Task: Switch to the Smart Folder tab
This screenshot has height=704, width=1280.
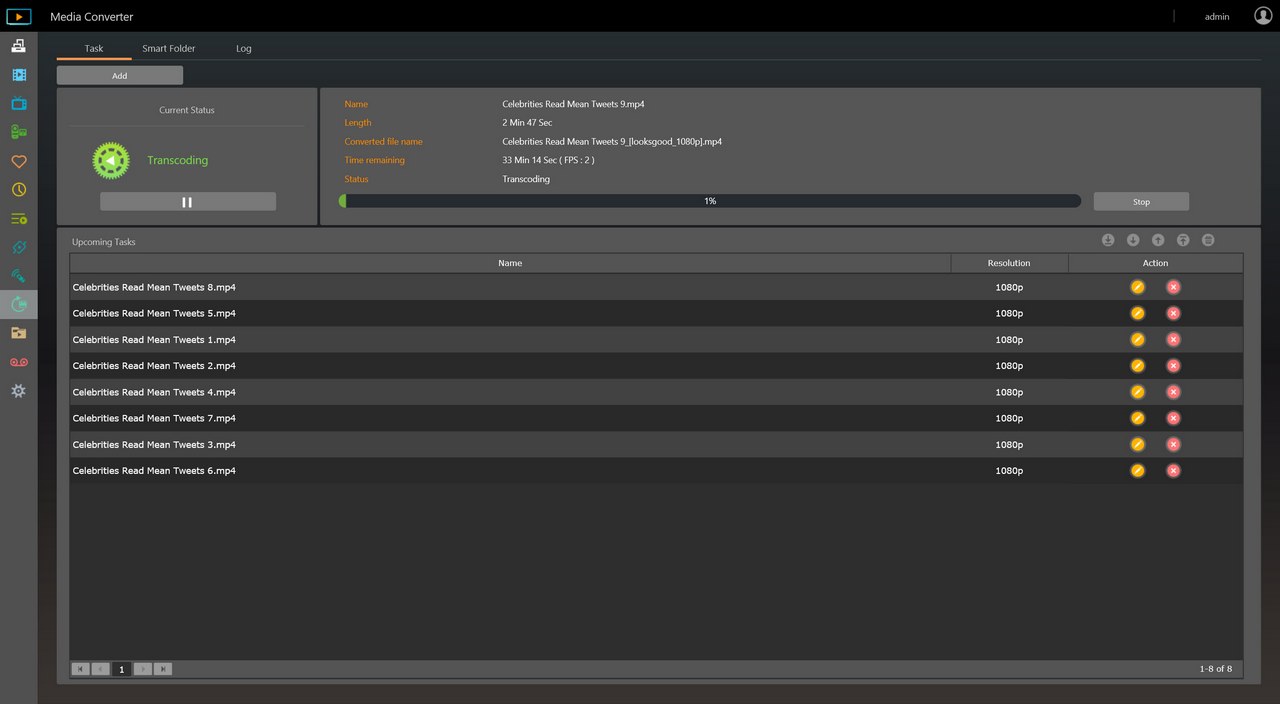Action: click(x=169, y=48)
